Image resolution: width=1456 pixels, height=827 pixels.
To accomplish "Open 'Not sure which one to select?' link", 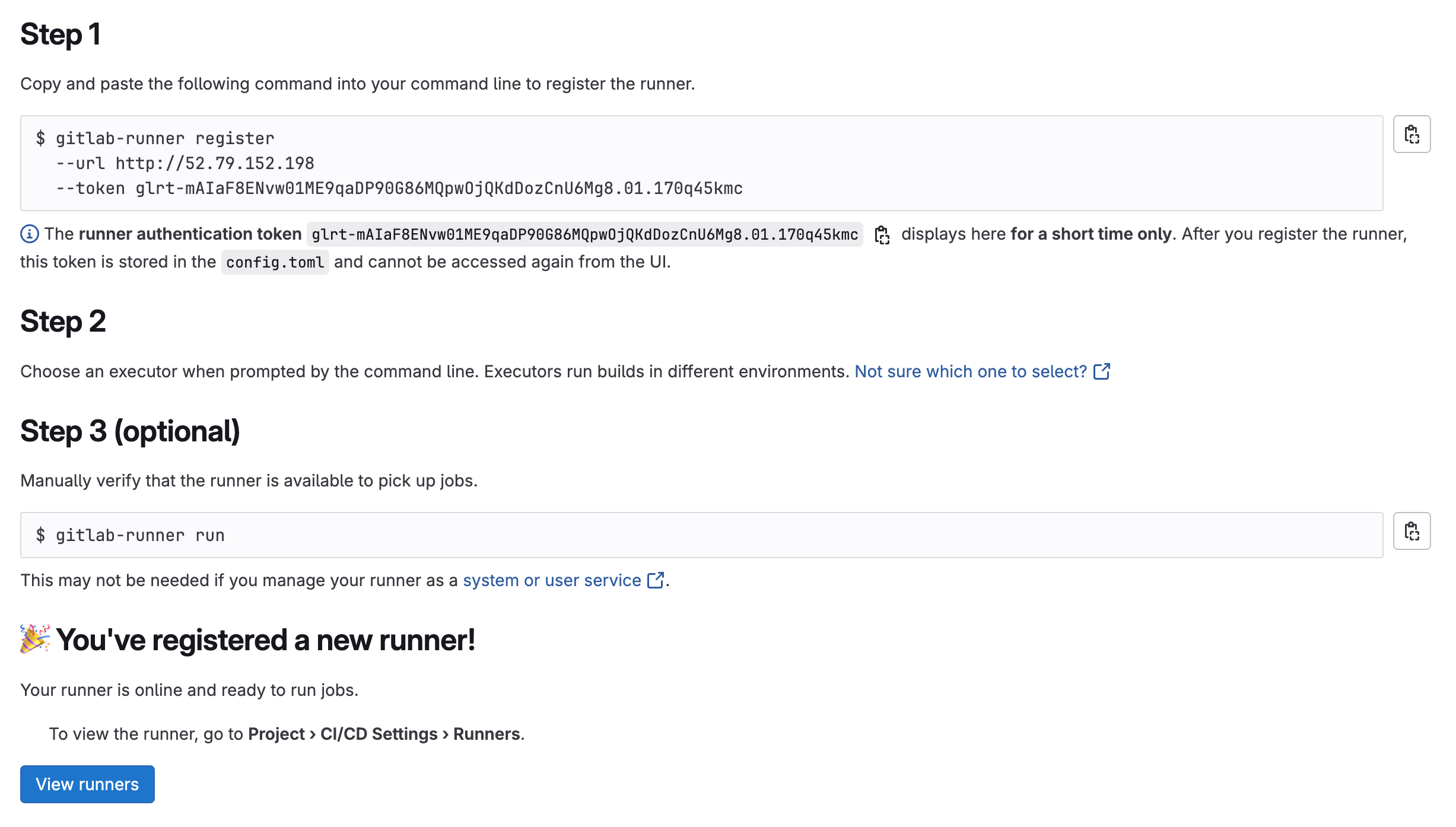I will tap(970, 371).
